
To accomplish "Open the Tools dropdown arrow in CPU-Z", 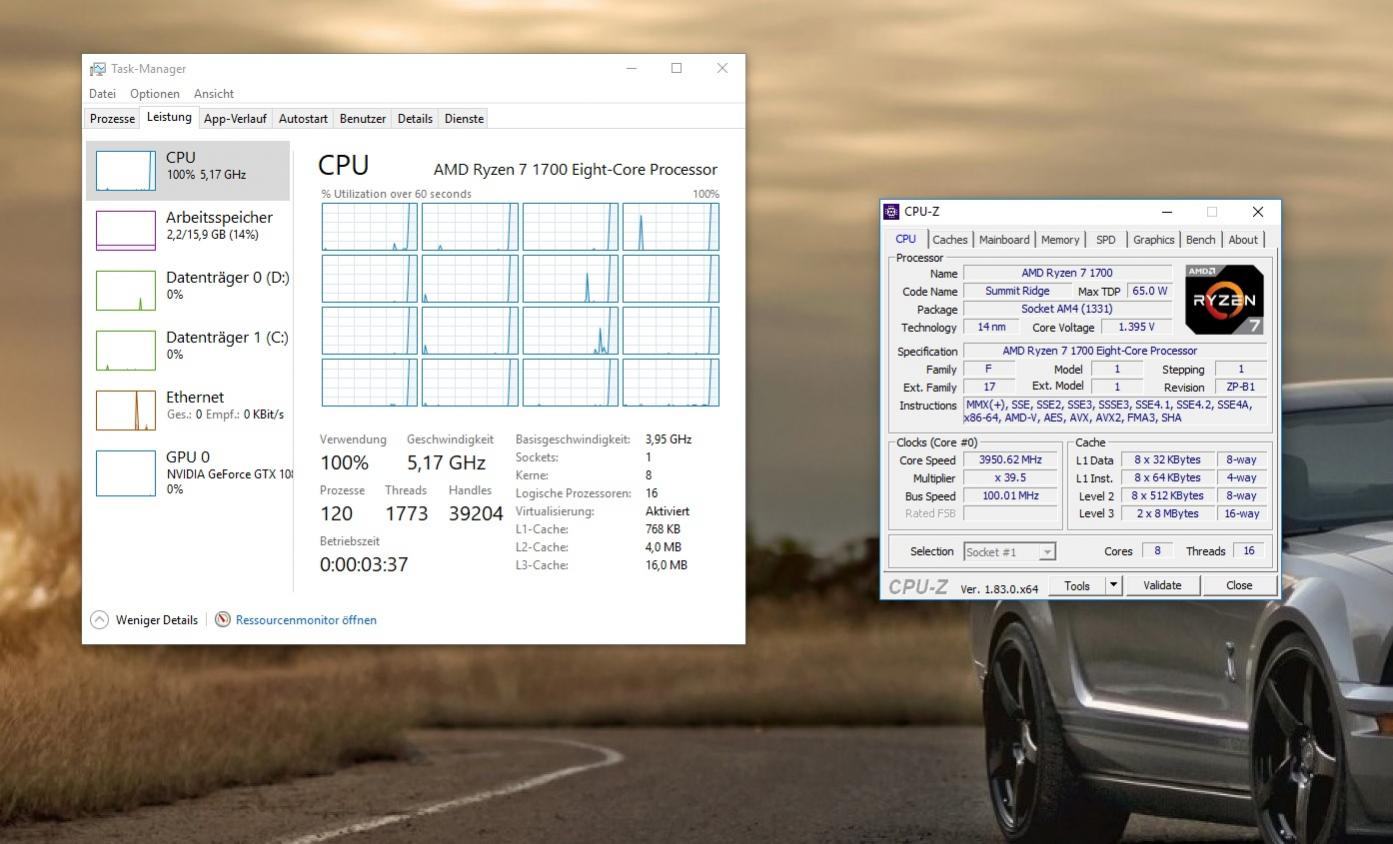I will pyautogui.click(x=1115, y=586).
